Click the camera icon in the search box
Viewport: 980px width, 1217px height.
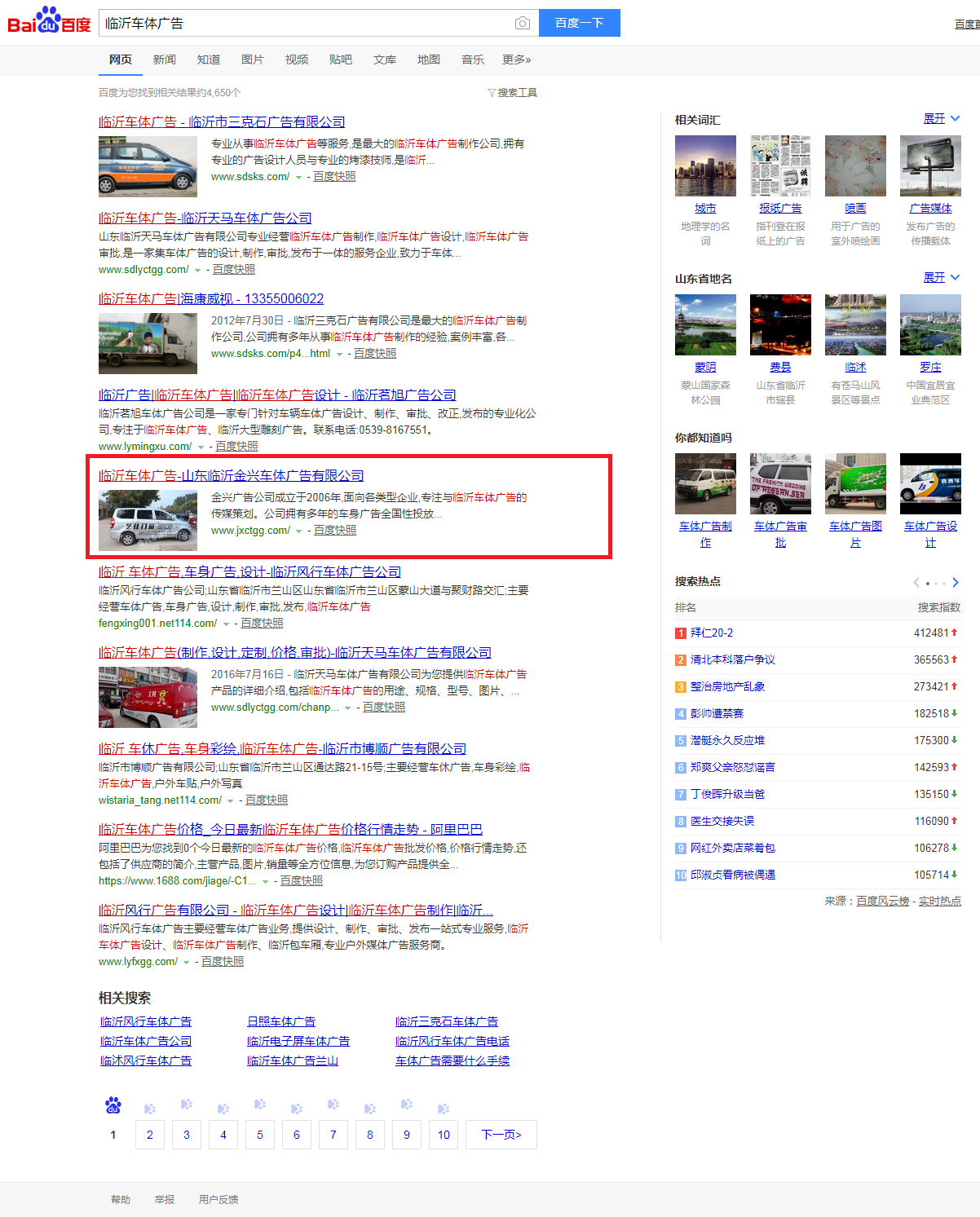pos(522,23)
